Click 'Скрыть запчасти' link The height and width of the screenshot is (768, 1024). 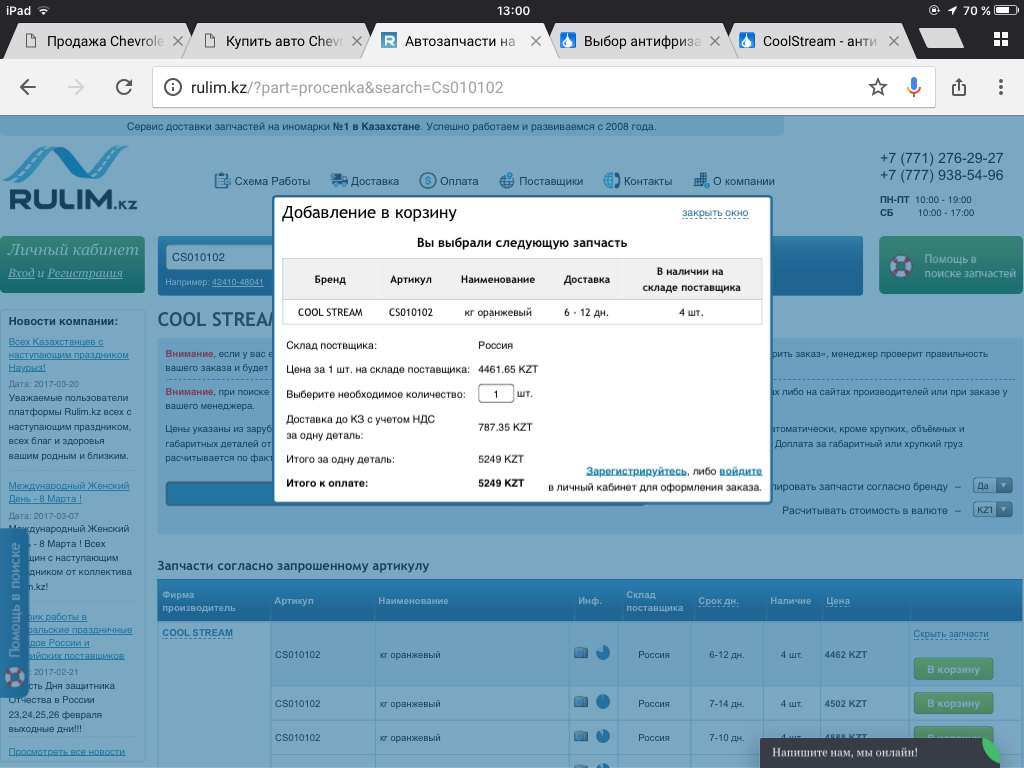[951, 634]
